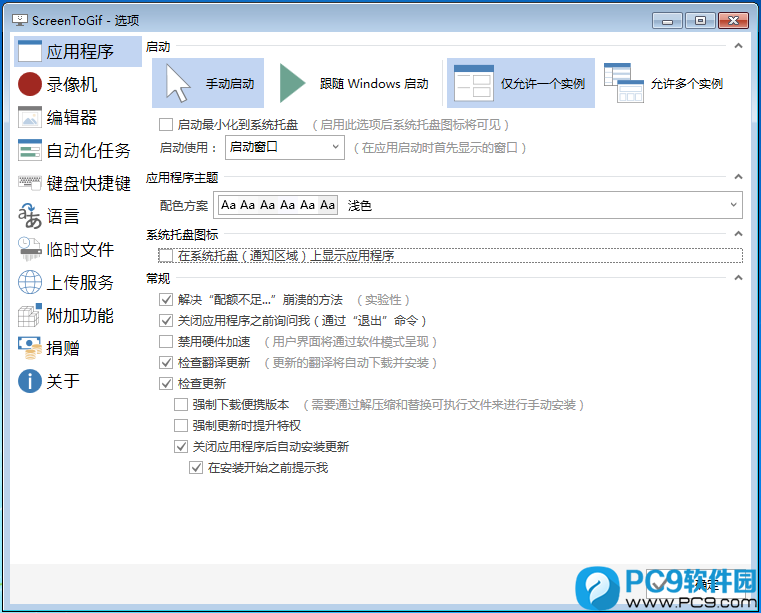The width and height of the screenshot is (761, 613).
Task: Switch to the 编辑器 tab label
Action: pyautogui.click(x=72, y=117)
